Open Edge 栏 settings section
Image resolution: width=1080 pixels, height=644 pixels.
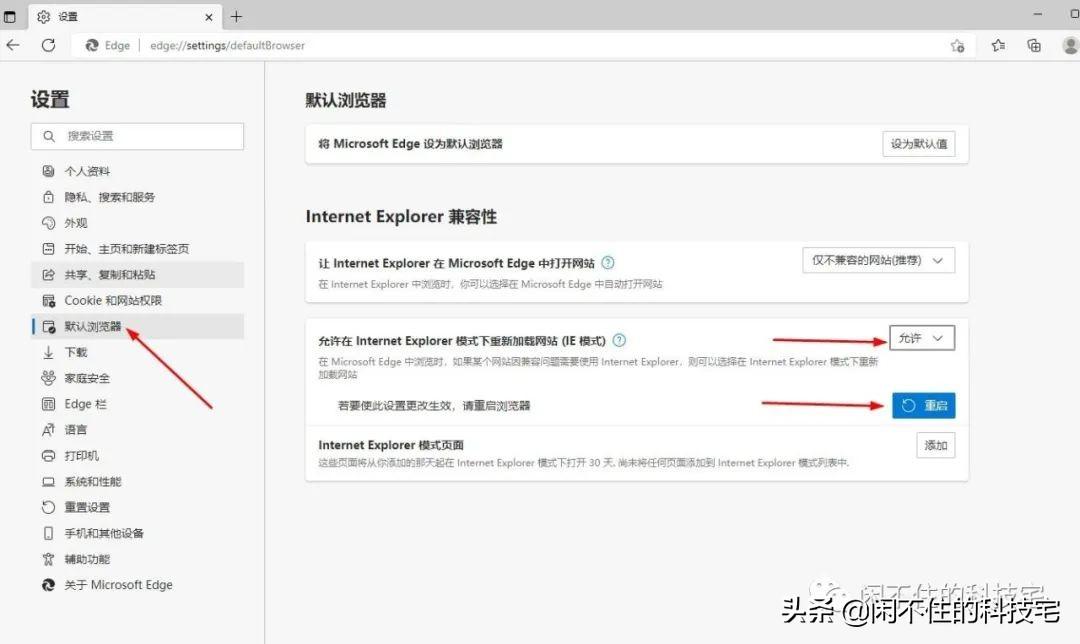[137, 404]
